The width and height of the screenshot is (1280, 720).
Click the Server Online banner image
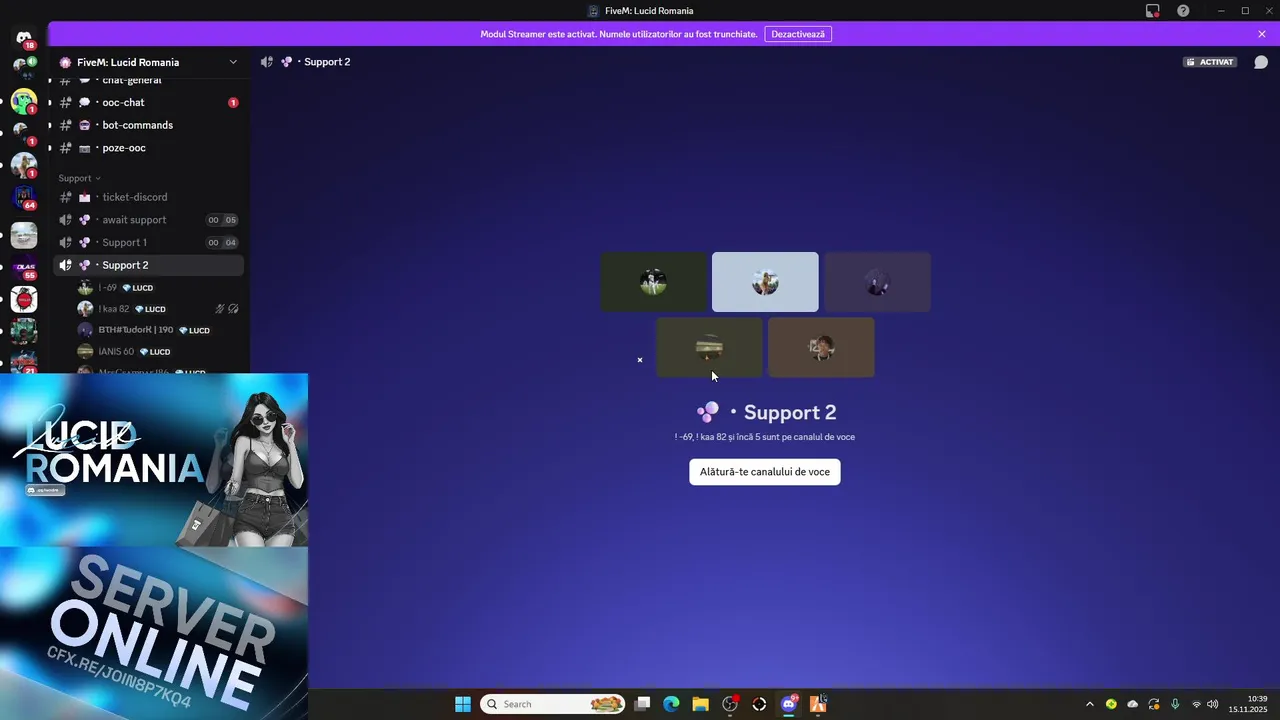[154, 633]
